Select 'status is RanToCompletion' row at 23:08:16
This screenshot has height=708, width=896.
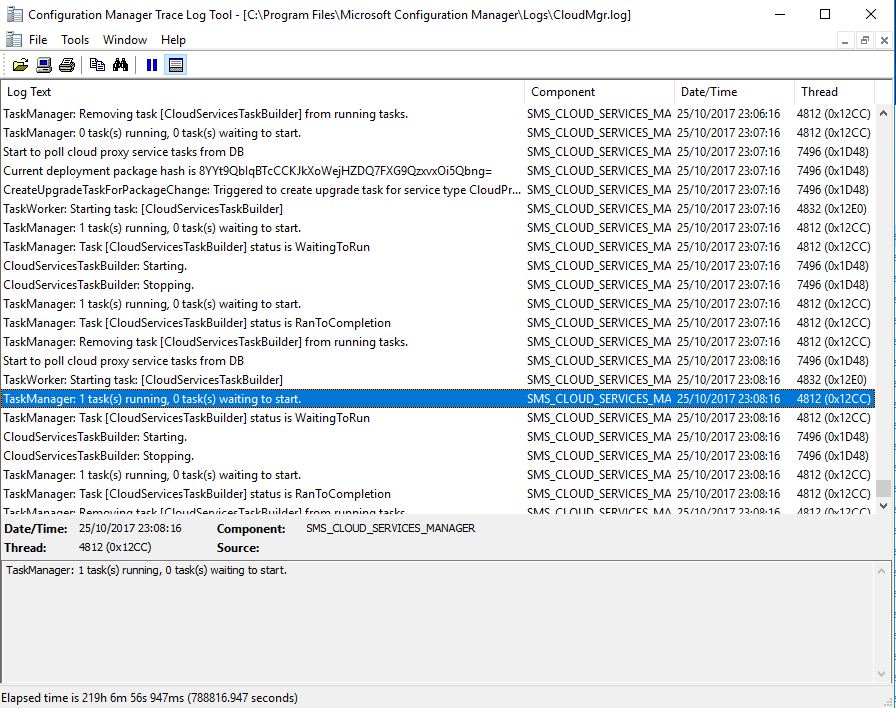click(438, 494)
